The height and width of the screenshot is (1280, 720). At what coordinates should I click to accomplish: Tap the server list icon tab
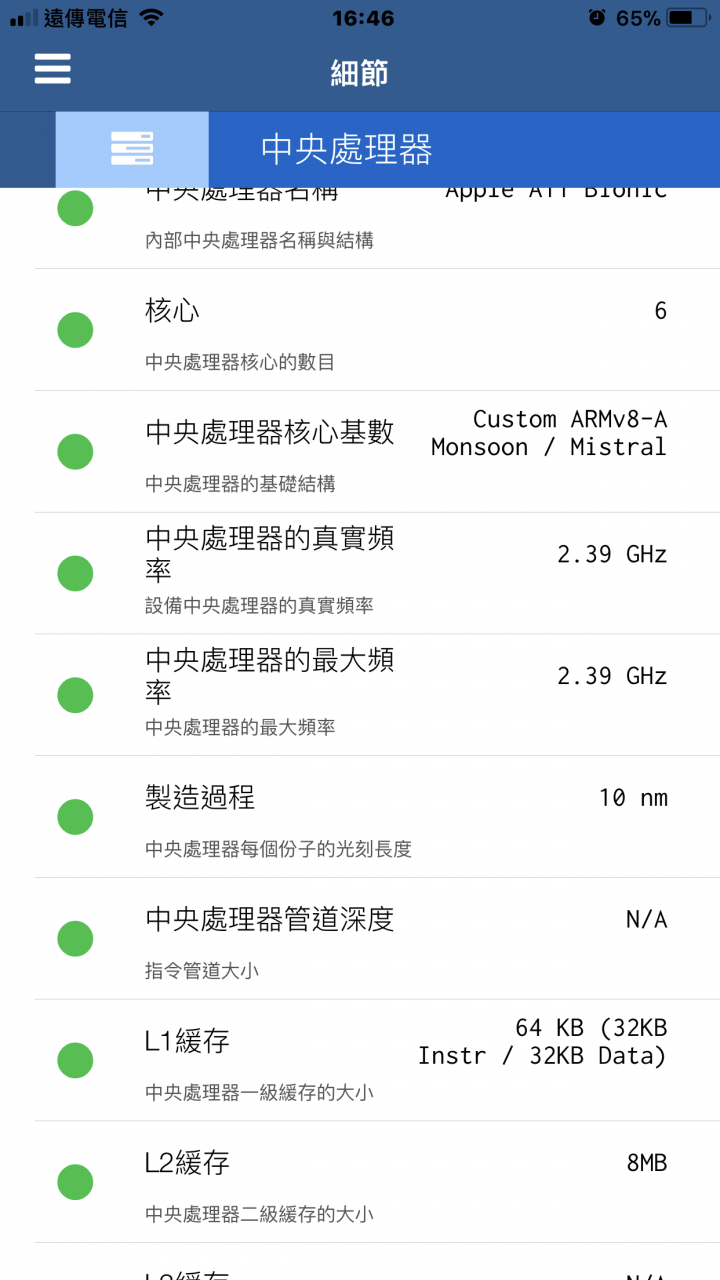click(132, 149)
